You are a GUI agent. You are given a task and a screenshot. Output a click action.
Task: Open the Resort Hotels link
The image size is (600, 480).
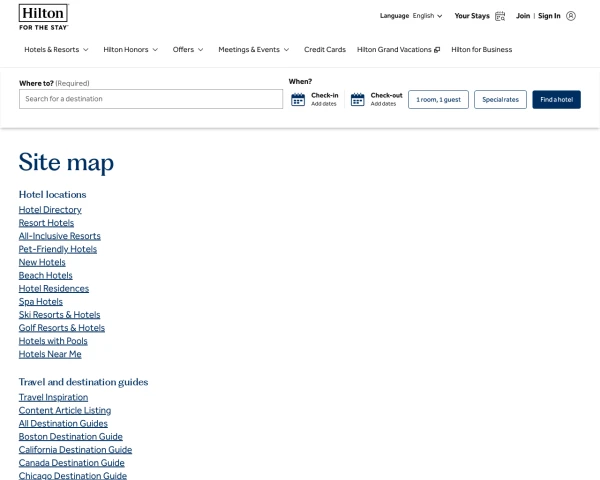(x=46, y=223)
